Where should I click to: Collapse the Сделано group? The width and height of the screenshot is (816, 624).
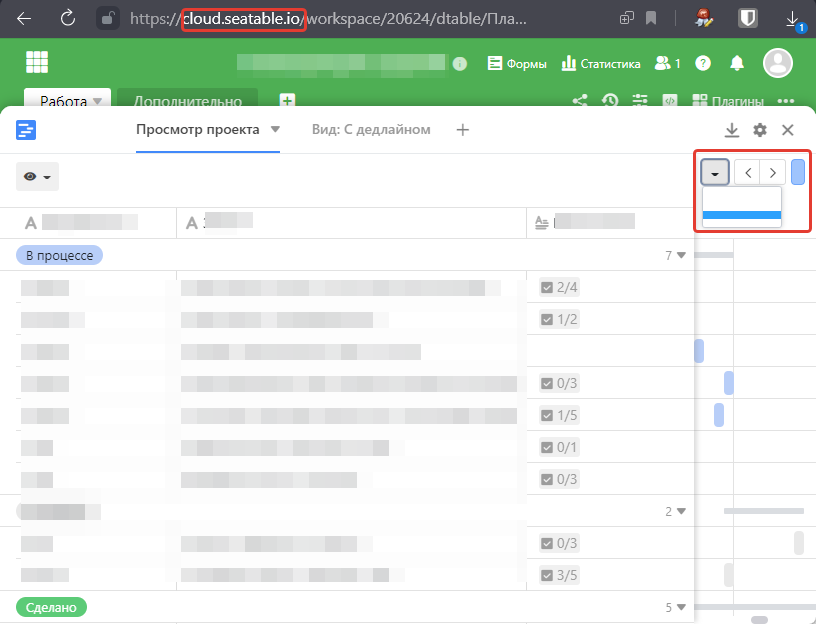click(x=681, y=607)
